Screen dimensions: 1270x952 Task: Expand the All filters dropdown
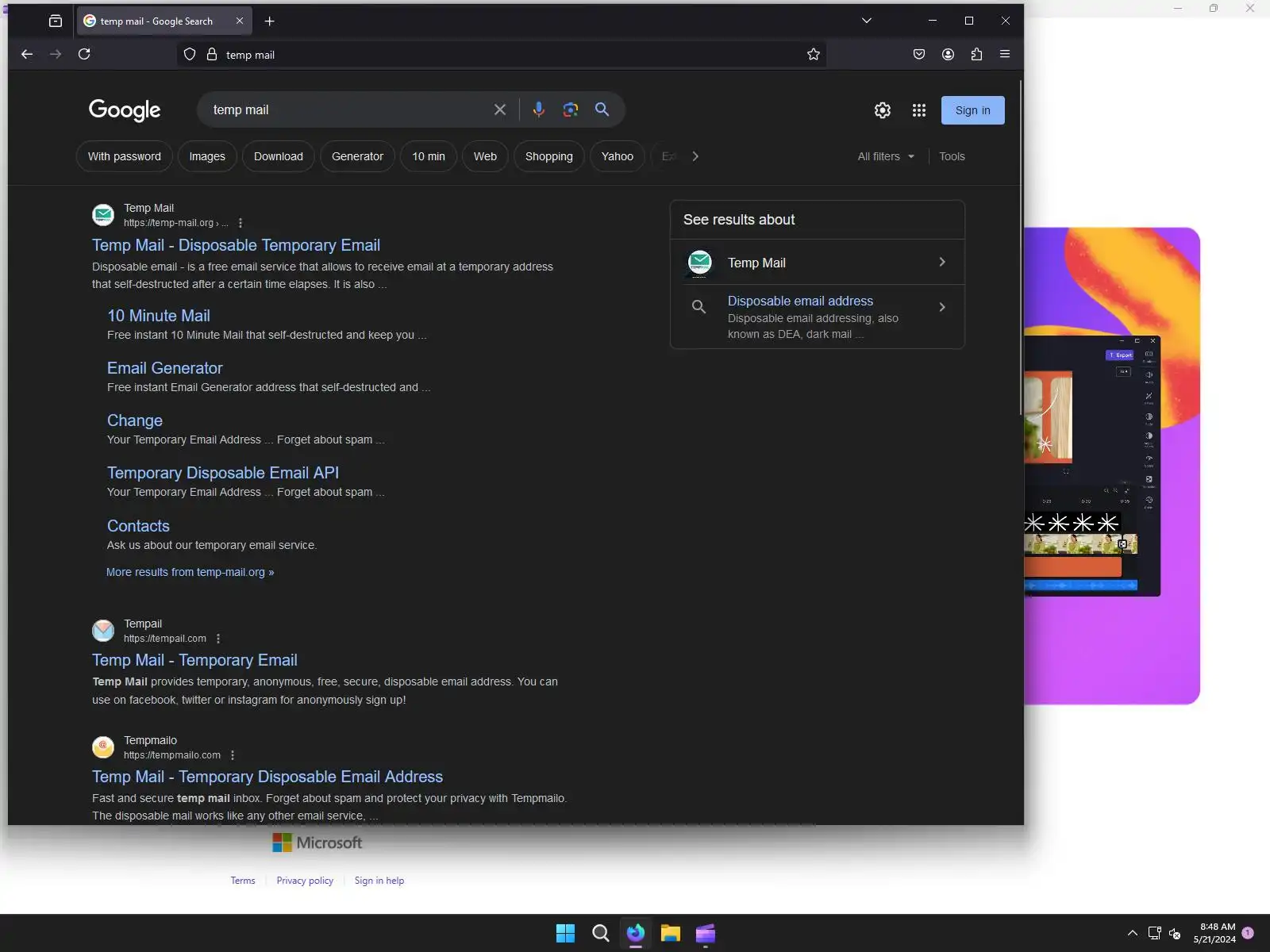pos(886,156)
